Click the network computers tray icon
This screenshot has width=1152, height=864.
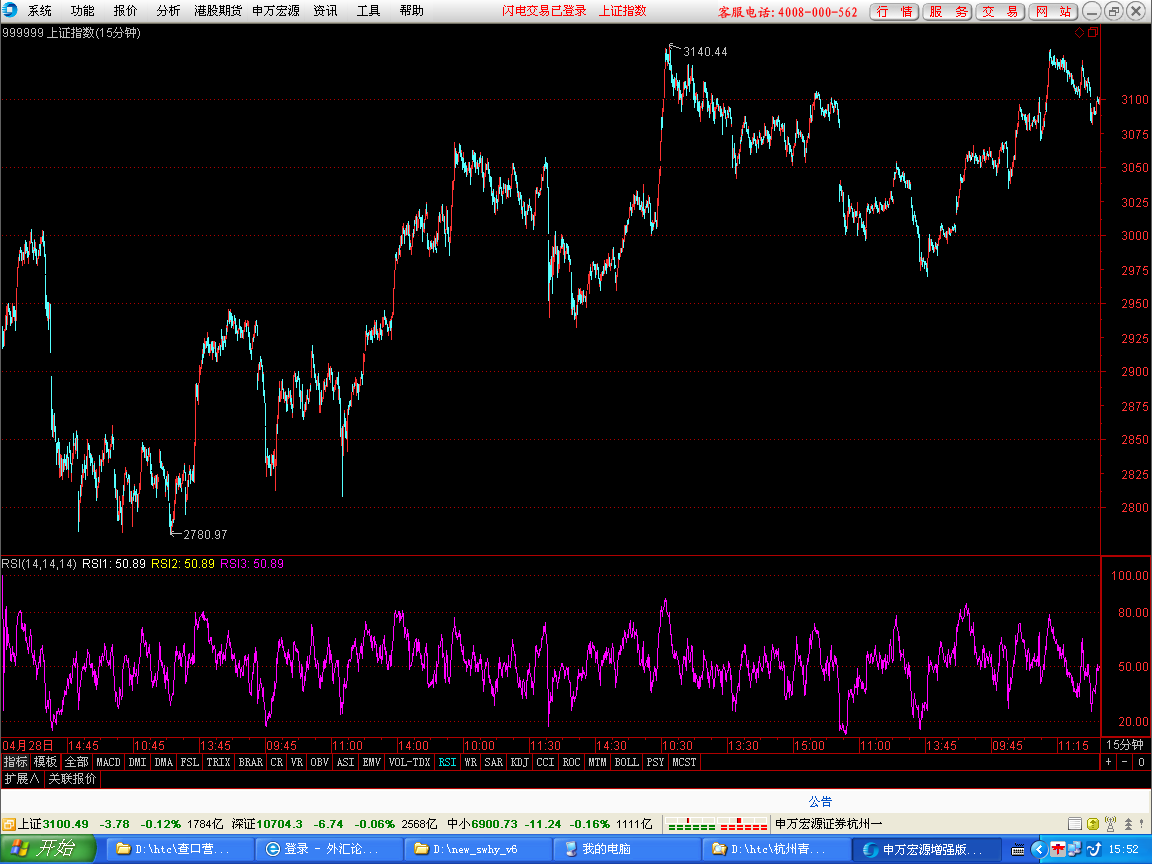pyautogui.click(x=1075, y=849)
